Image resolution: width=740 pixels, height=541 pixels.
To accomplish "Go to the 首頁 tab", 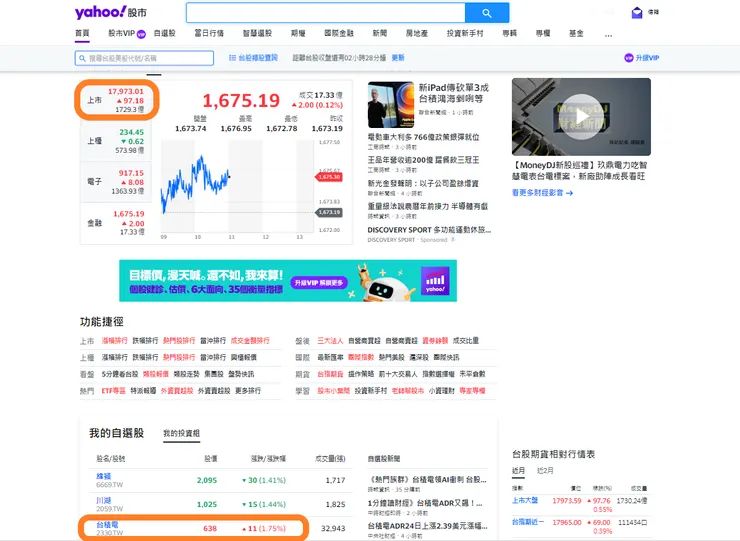I will click(x=82, y=33).
